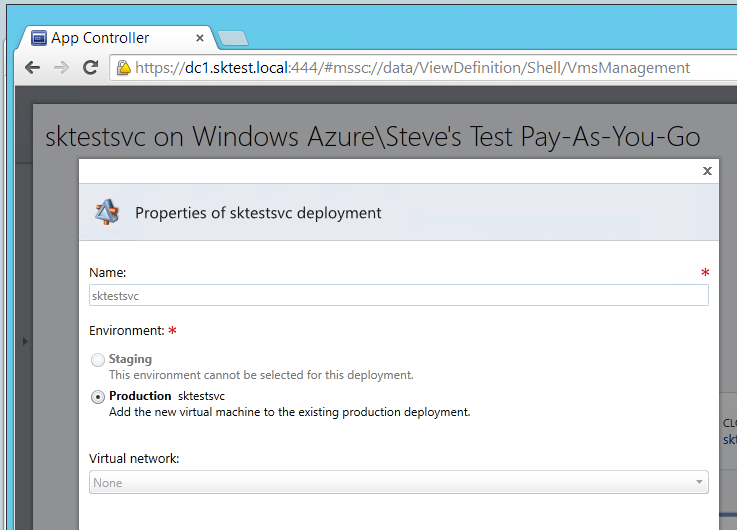Click the SSL warning padlock icon
The image size is (737, 530).
(x=124, y=68)
